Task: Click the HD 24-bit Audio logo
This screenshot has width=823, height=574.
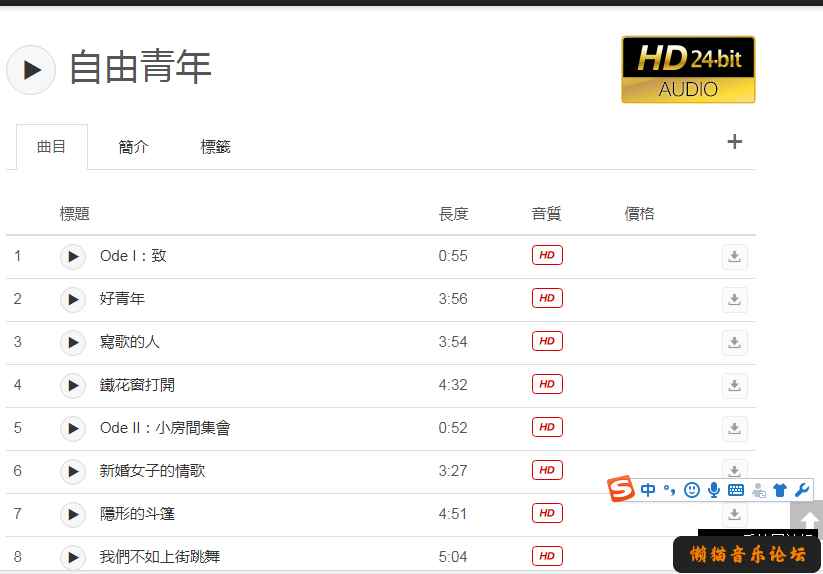Action: [x=688, y=70]
